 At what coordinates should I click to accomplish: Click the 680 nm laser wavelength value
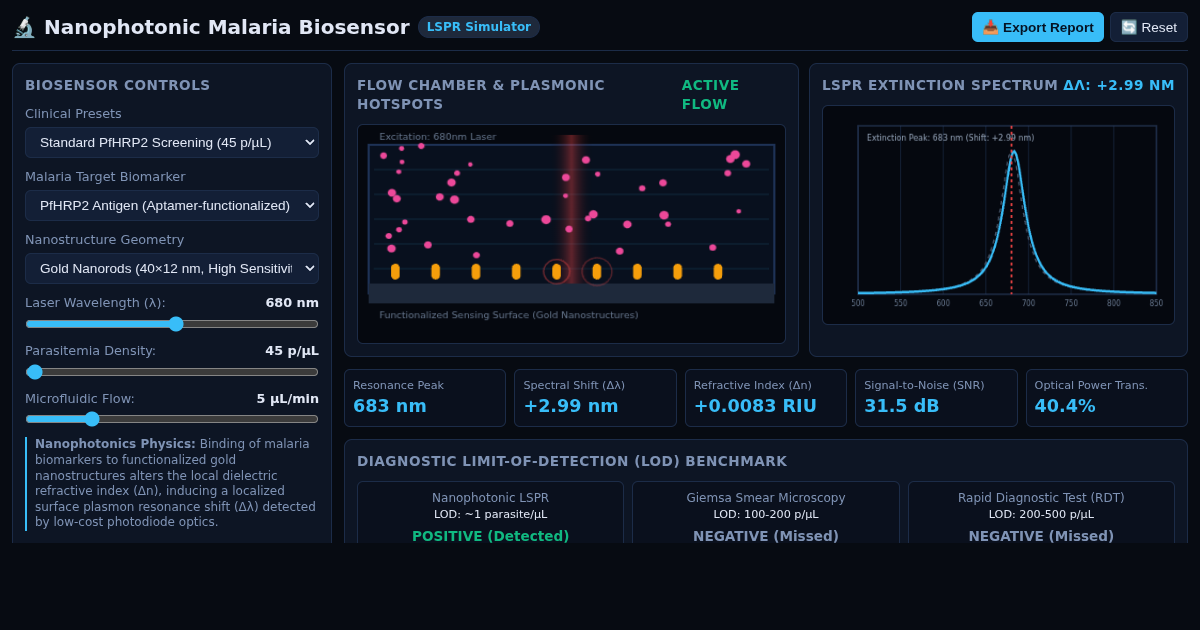[292, 303]
